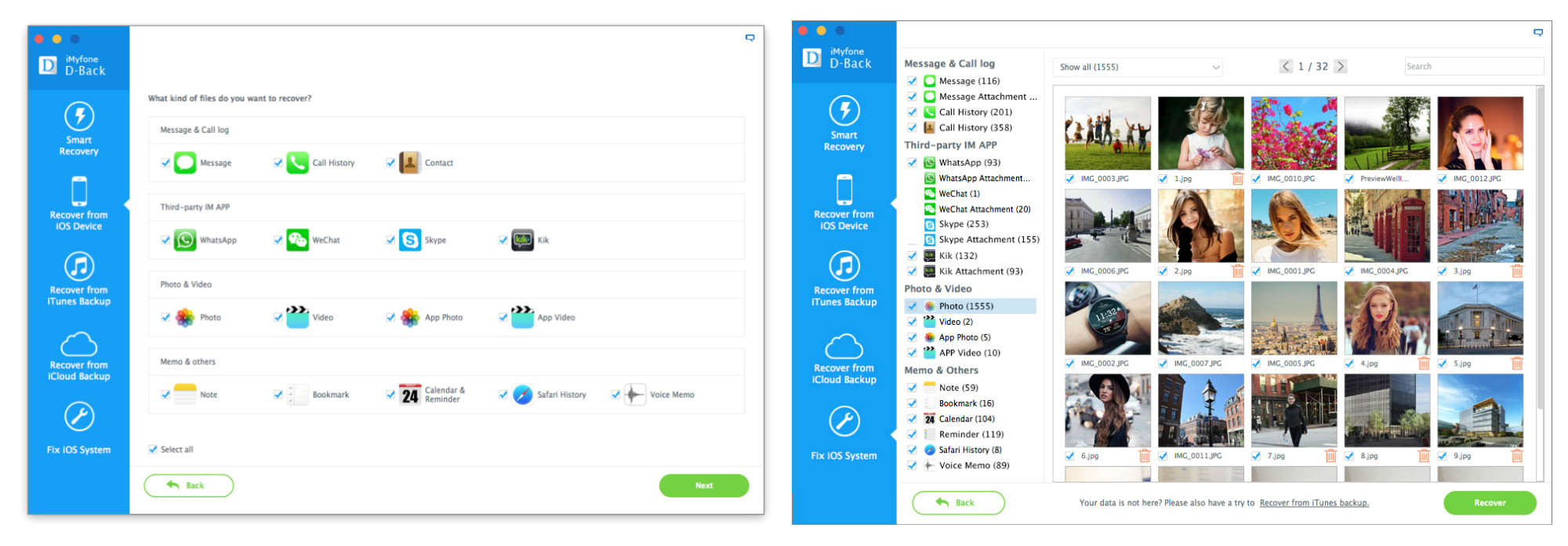The height and width of the screenshot is (546, 1568).
Task: Select Kik Attachment (93) category
Action: [981, 271]
